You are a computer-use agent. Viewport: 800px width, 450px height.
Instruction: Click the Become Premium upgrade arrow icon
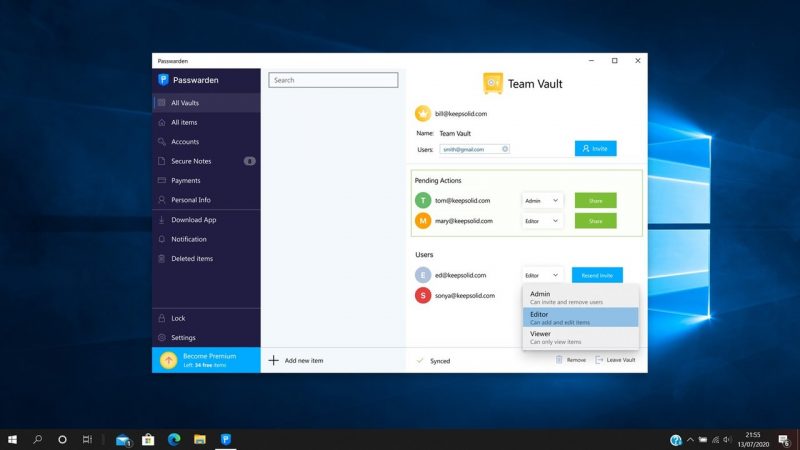pos(168,360)
